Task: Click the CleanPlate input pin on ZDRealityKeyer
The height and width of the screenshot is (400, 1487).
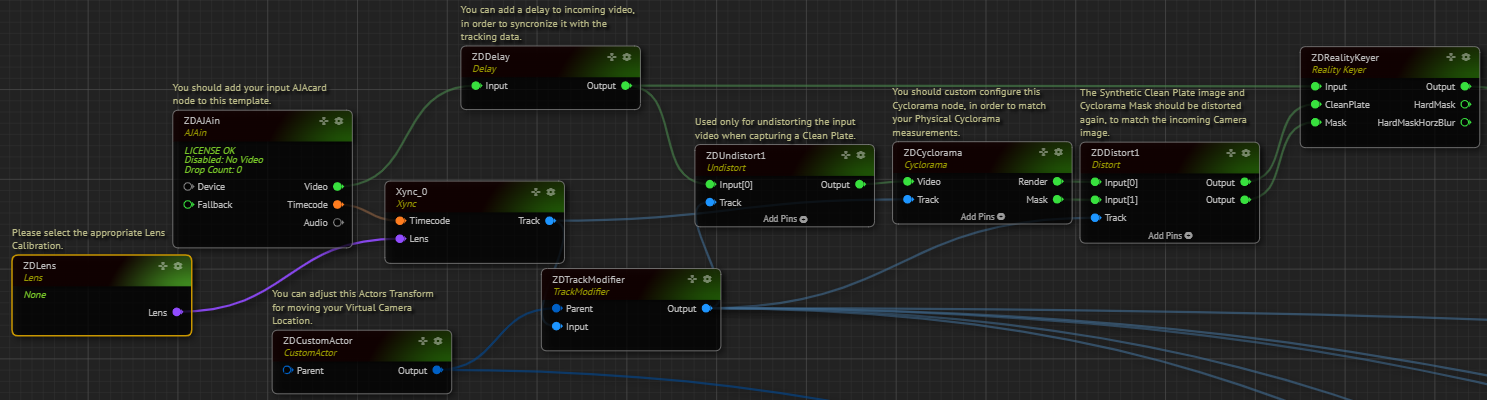Action: [x=1314, y=105]
